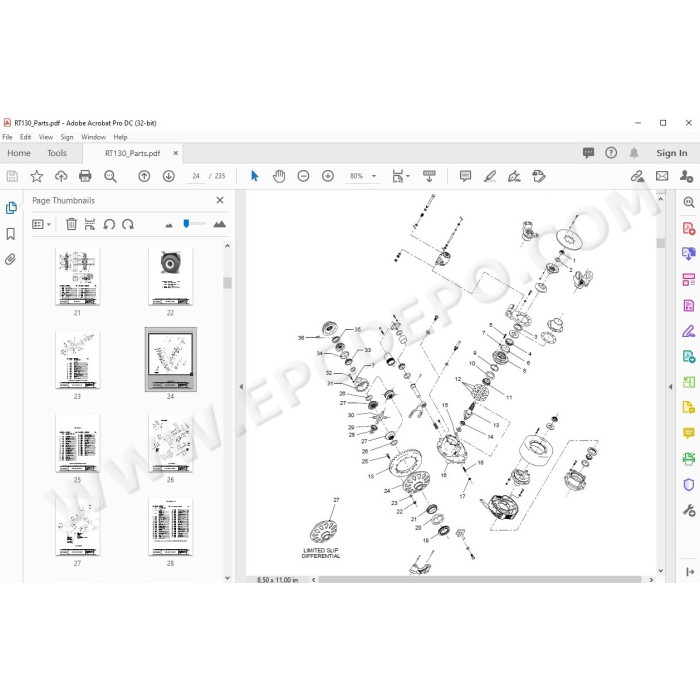Viewport: 700px width, 700px height.
Task: Rotate page clockwise
Action: point(128,224)
